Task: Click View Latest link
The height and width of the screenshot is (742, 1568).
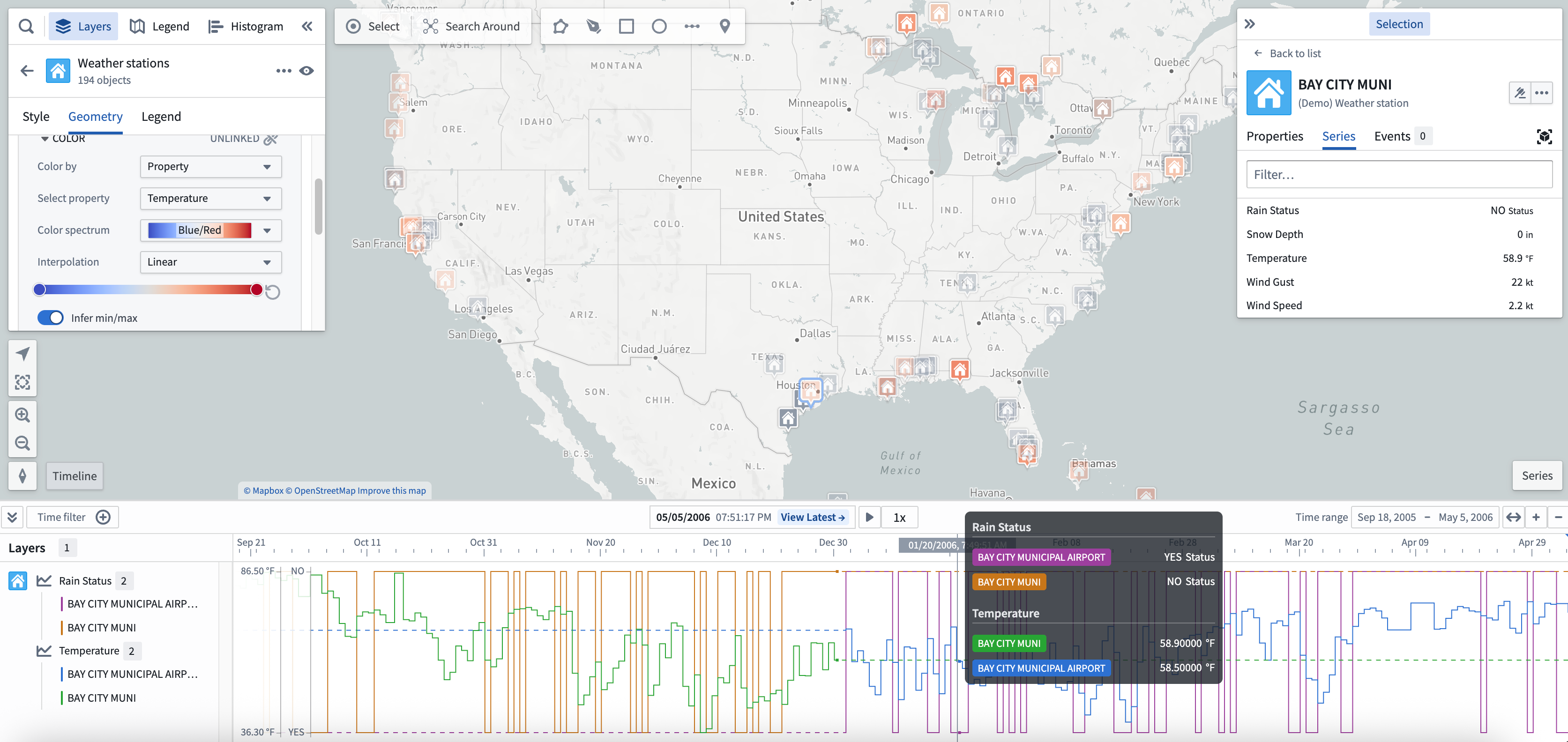Action: pyautogui.click(x=813, y=518)
